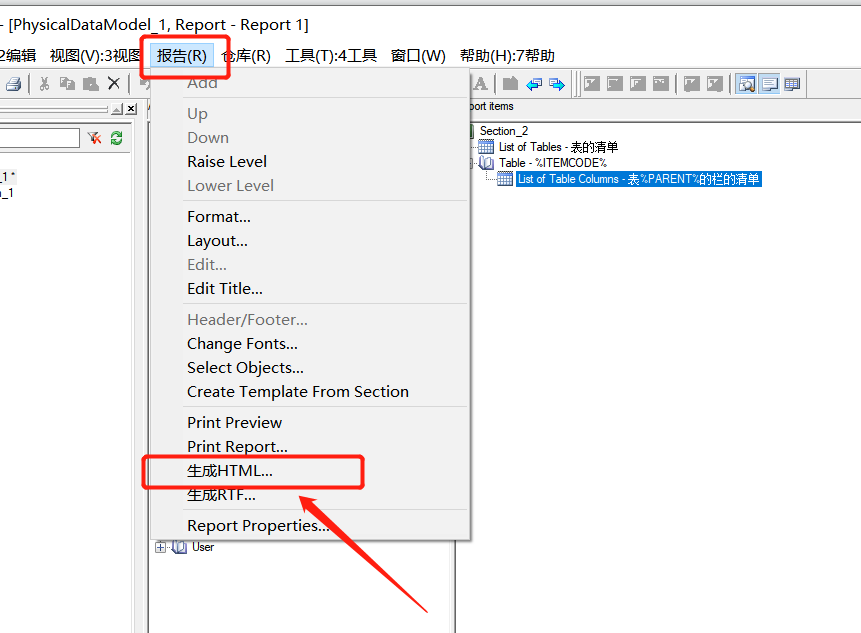Viewport: 861px width, 633px height.
Task: Choose Change Fonts... menu entry
Action: pyautogui.click(x=310, y=343)
